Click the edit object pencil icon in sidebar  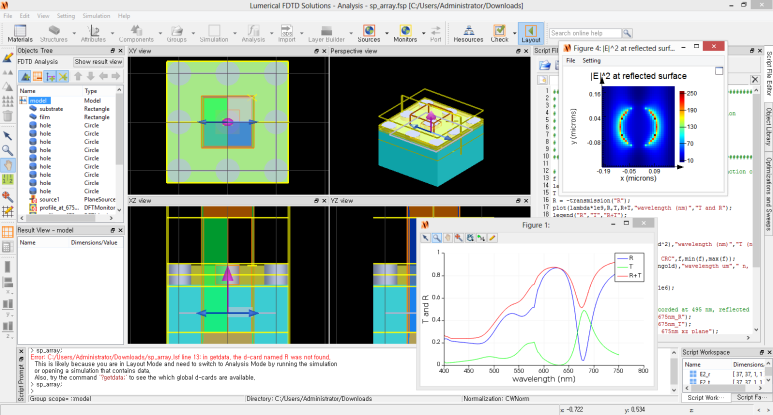pyautogui.click(x=7, y=58)
